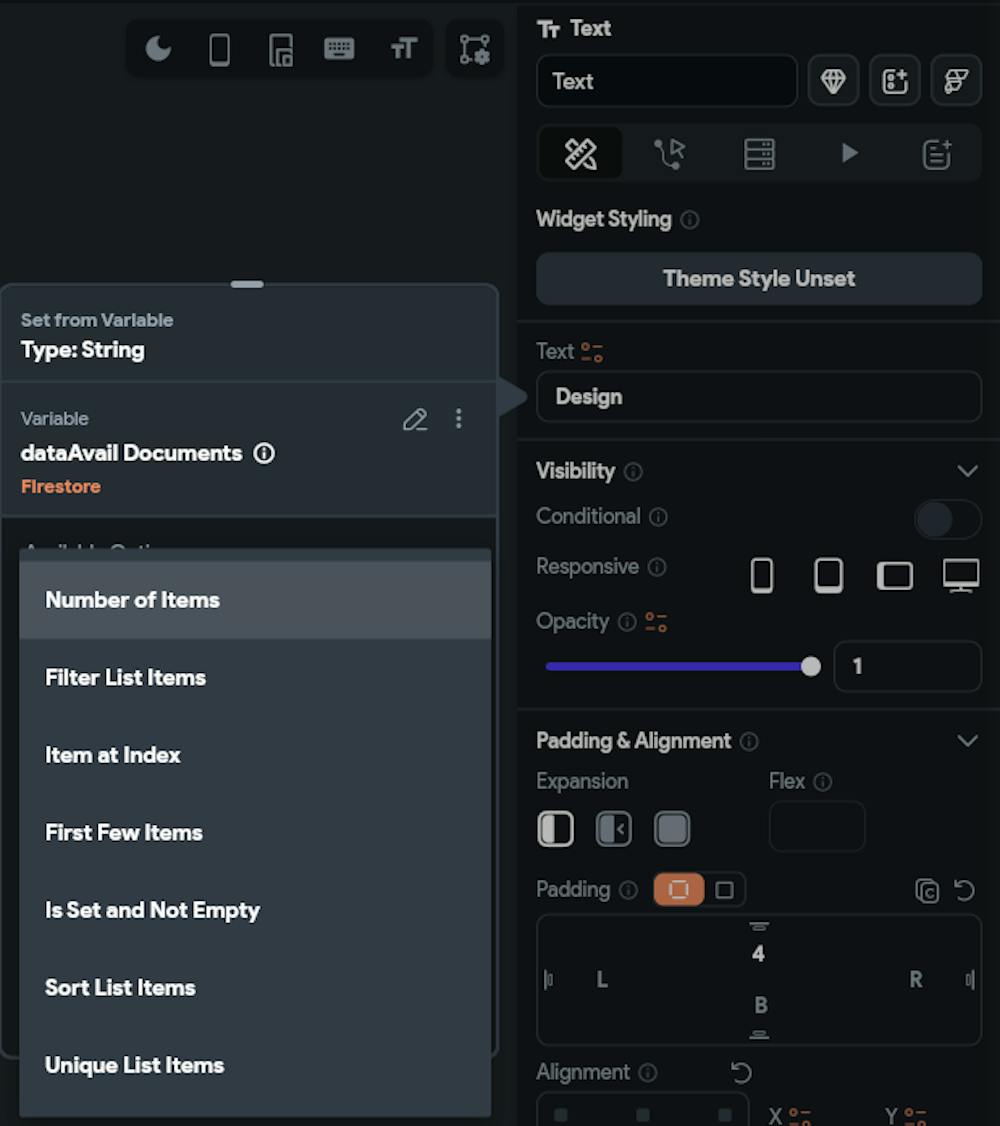Viewport: 1000px width, 1126px height.
Task: Open the Actions tab with play icon
Action: coord(849,153)
